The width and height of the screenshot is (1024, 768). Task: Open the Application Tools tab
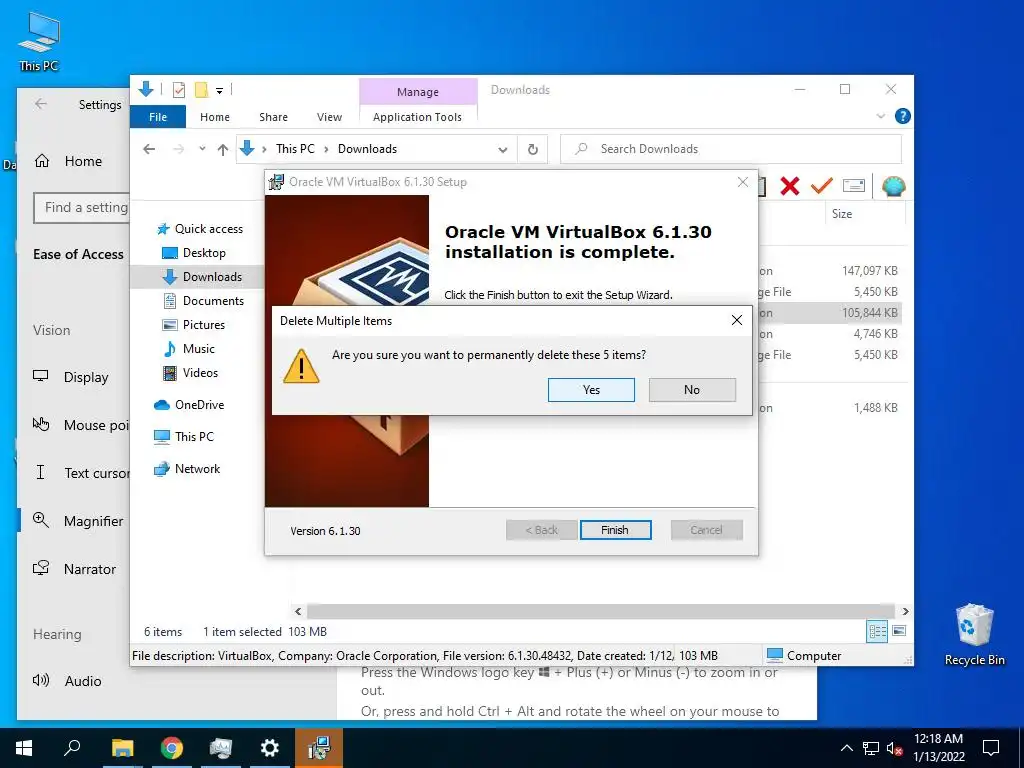(417, 117)
